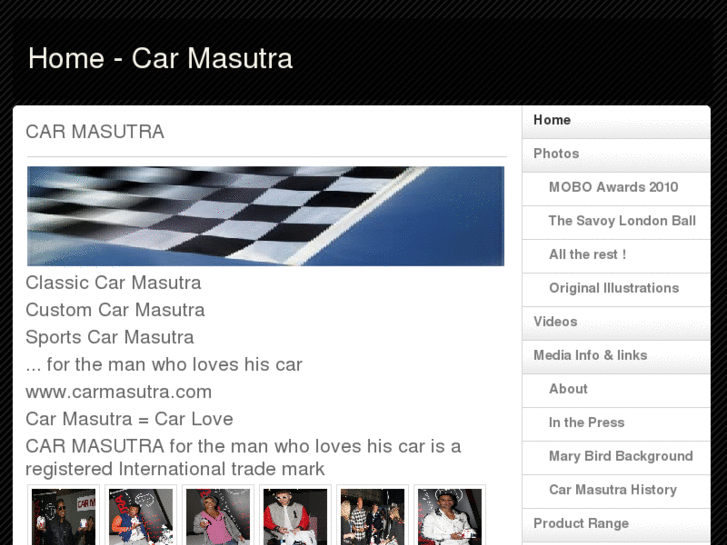
Task: Click 'Car Masutra = Car Love' text
Action: pyautogui.click(x=129, y=419)
